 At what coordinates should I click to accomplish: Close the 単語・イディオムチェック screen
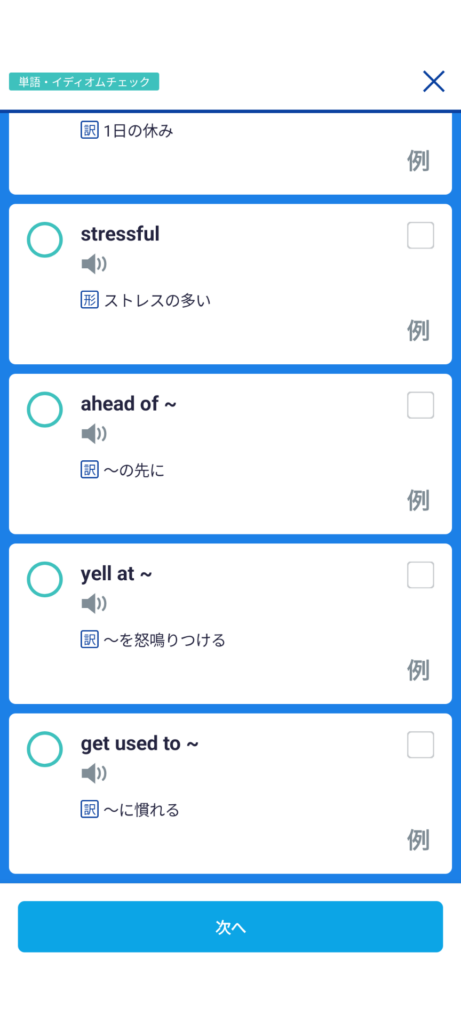tap(434, 82)
